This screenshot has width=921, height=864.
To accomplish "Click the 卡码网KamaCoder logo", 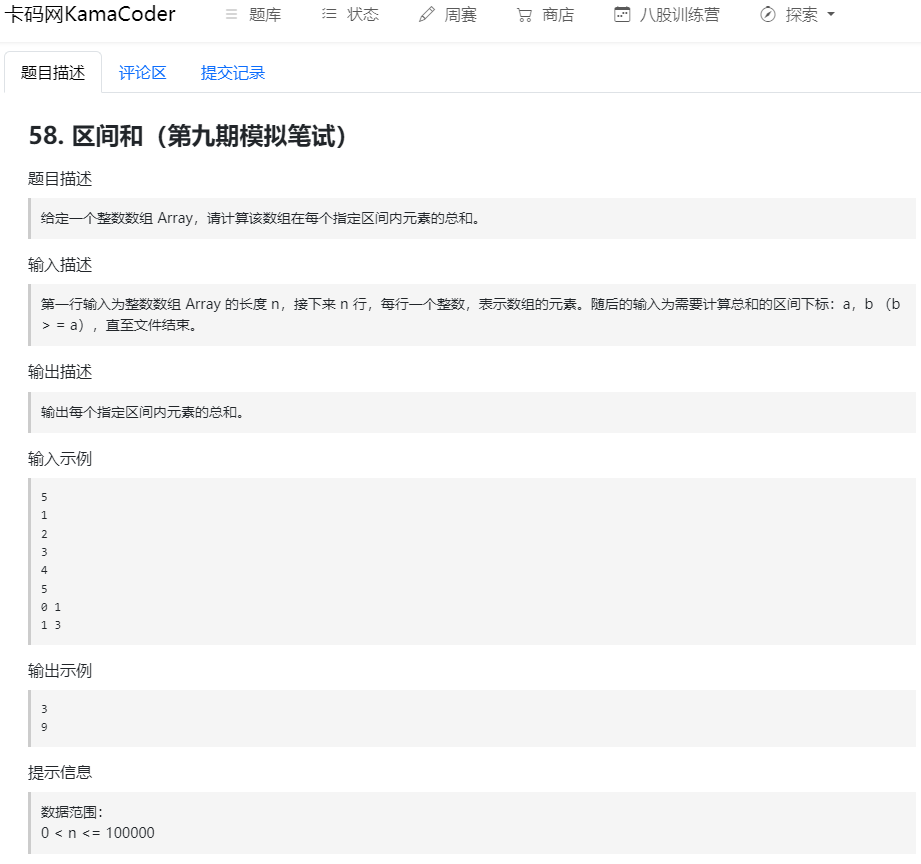I will coord(91,14).
